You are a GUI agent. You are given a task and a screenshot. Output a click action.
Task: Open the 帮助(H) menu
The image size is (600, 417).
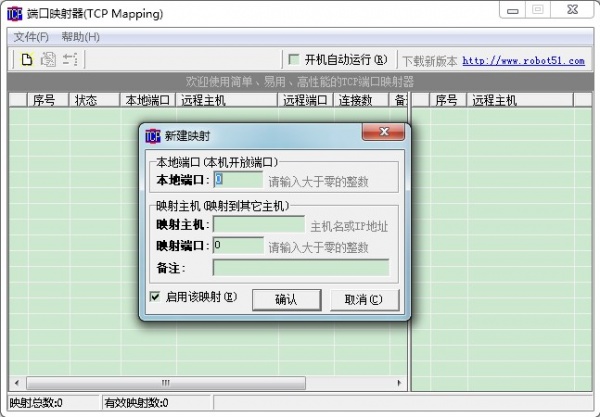[80, 37]
